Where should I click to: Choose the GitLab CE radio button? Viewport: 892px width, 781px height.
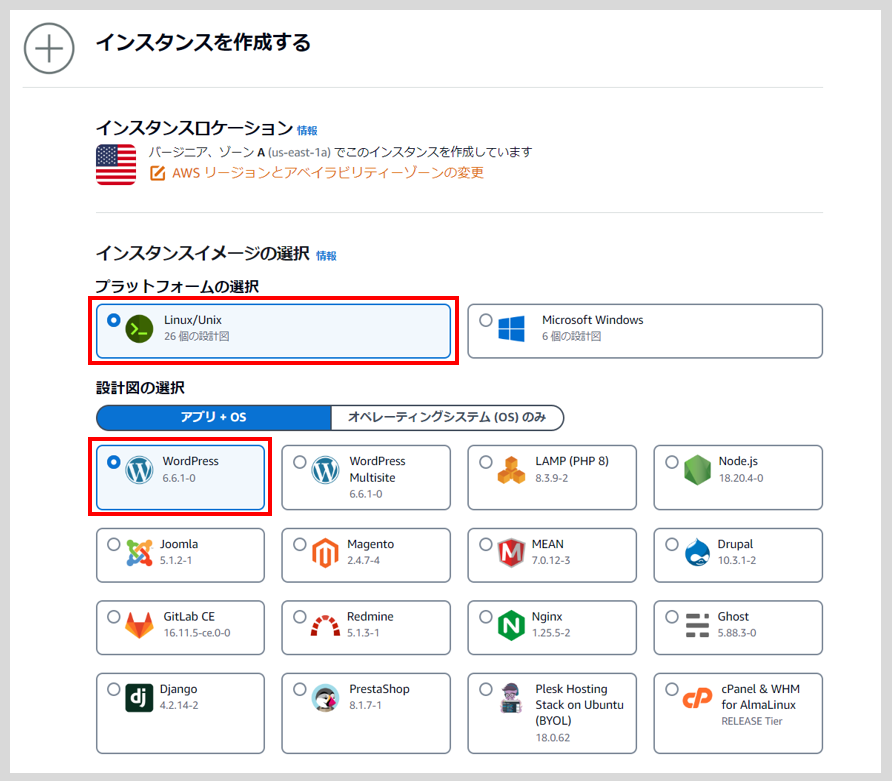(114, 617)
